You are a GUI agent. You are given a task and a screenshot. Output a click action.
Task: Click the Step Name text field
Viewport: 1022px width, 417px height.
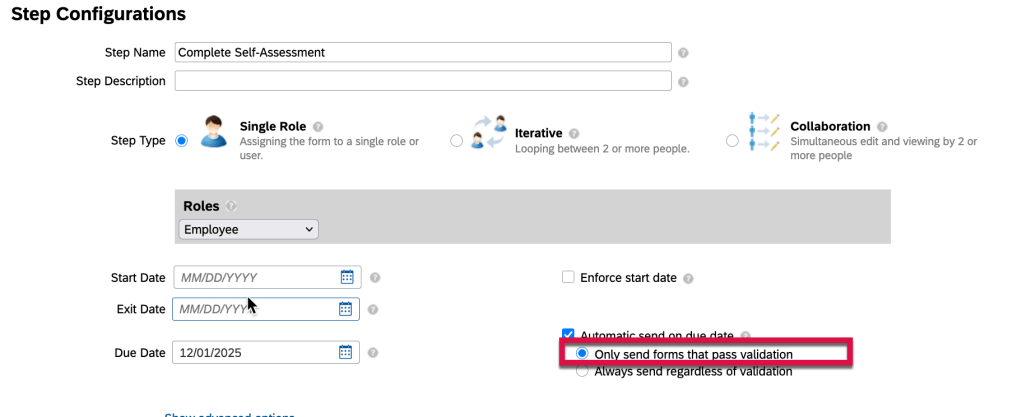(x=422, y=52)
